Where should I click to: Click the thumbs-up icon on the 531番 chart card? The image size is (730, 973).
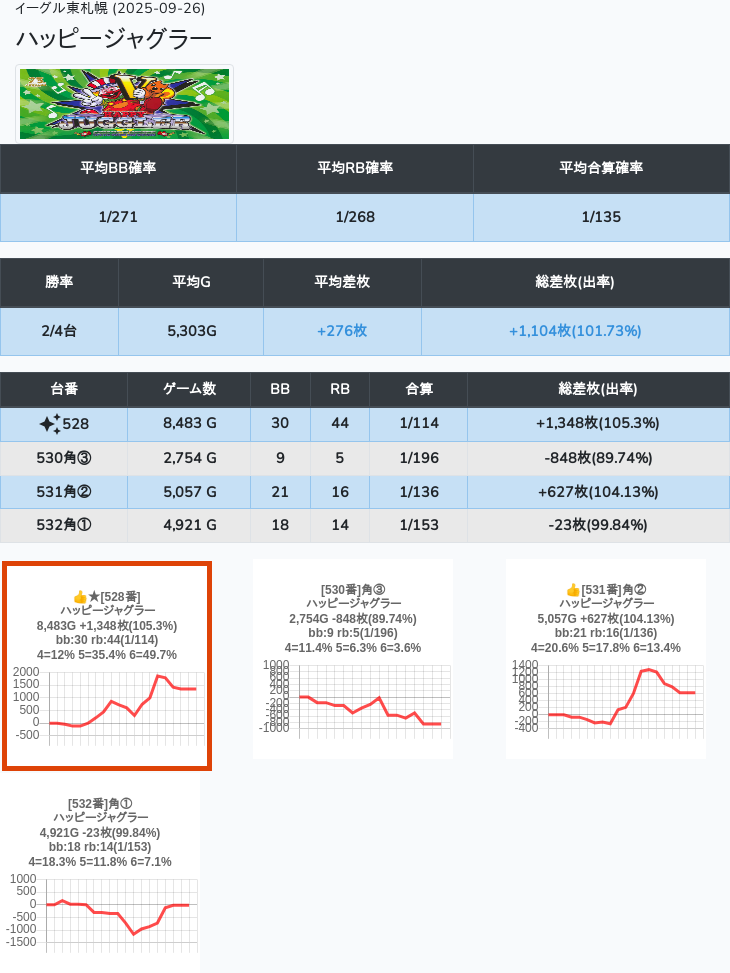coord(573,590)
